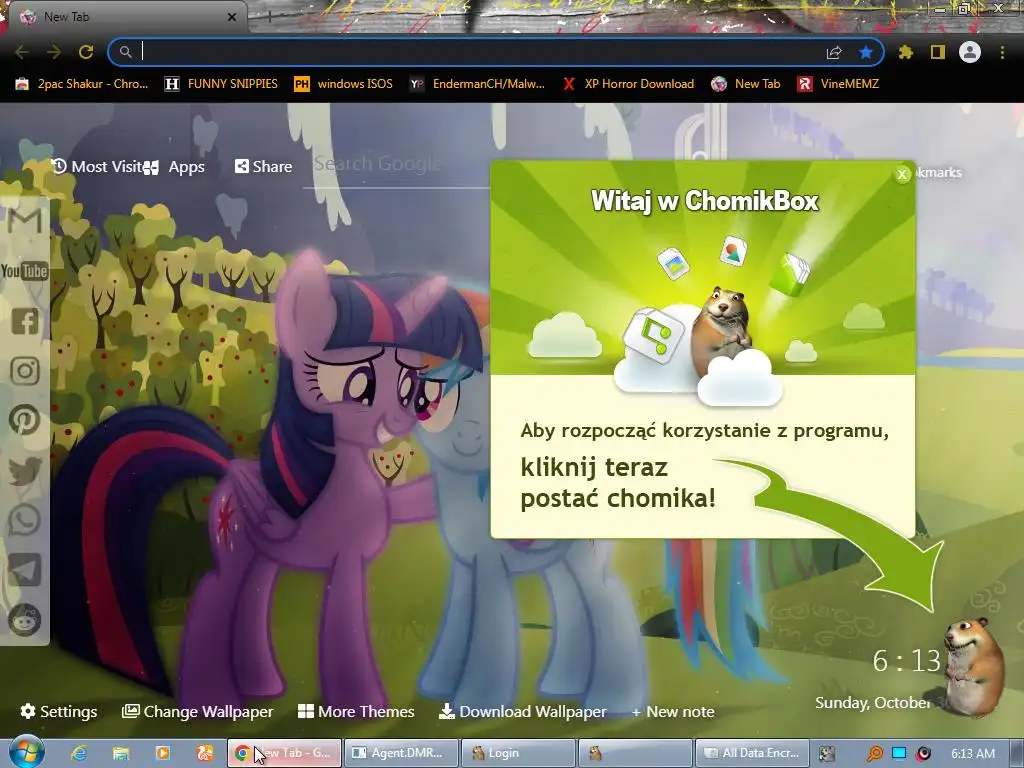Open WhatsApp shortcut in left sidebar
The image size is (1024, 768).
coord(25,520)
